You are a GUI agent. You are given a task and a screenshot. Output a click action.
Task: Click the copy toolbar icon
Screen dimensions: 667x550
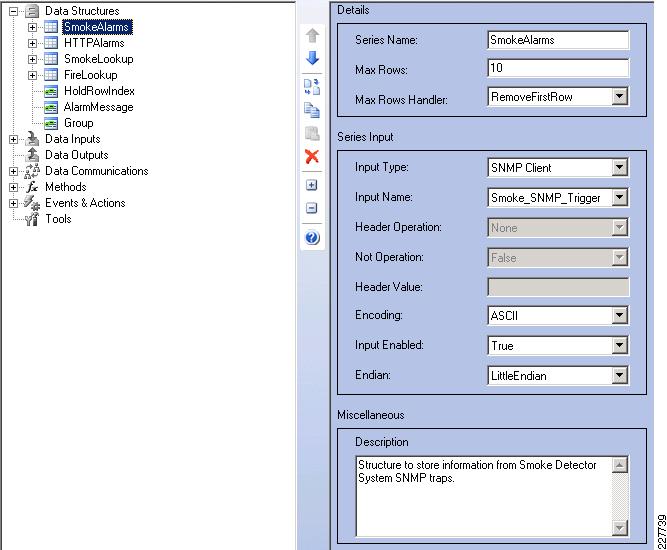pos(312,111)
